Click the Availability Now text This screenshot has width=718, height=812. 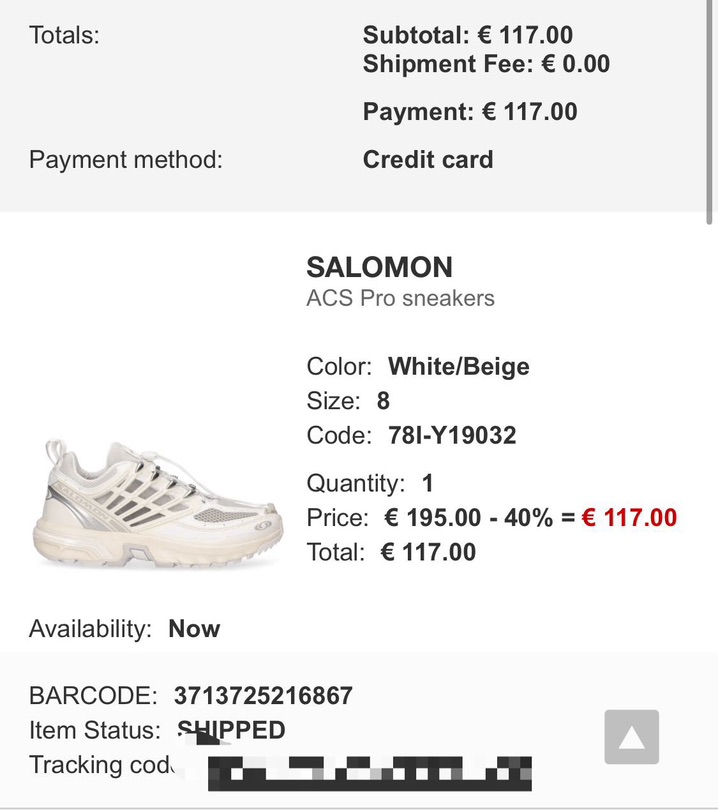[194, 629]
